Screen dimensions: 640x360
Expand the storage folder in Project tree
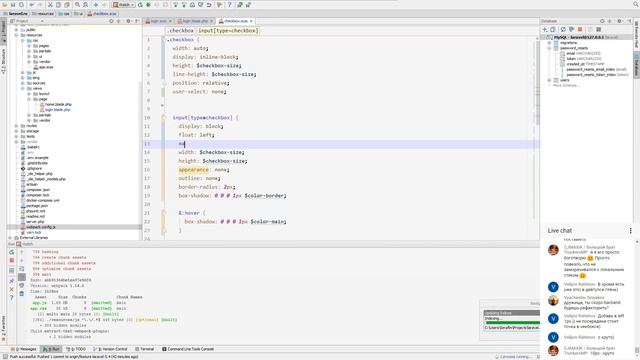[x=16, y=131]
